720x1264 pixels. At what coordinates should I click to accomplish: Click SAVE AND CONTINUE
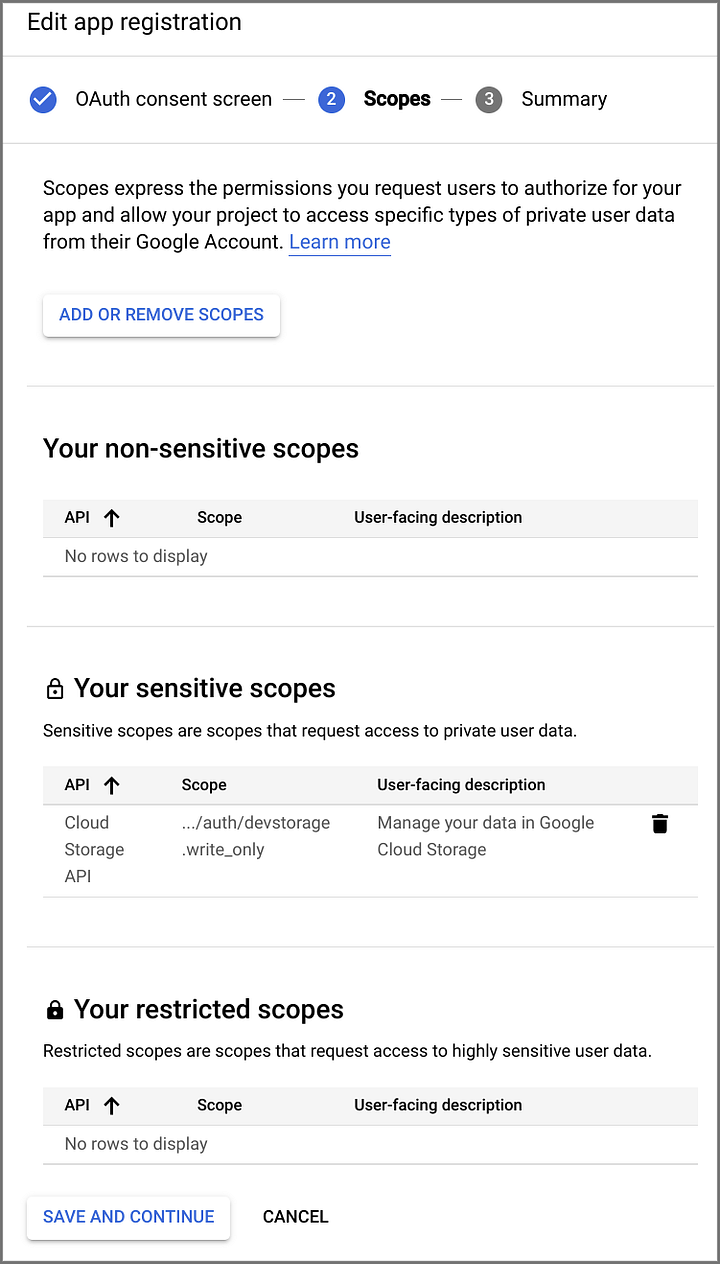point(128,1217)
